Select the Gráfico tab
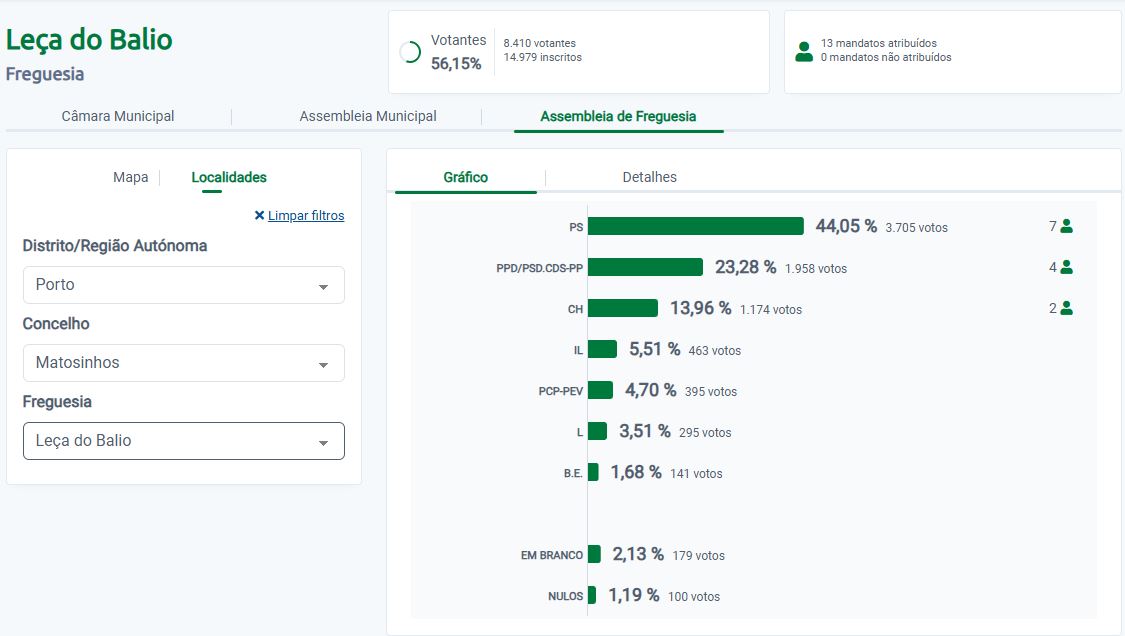Viewport: 1125px width, 636px height. tap(466, 177)
